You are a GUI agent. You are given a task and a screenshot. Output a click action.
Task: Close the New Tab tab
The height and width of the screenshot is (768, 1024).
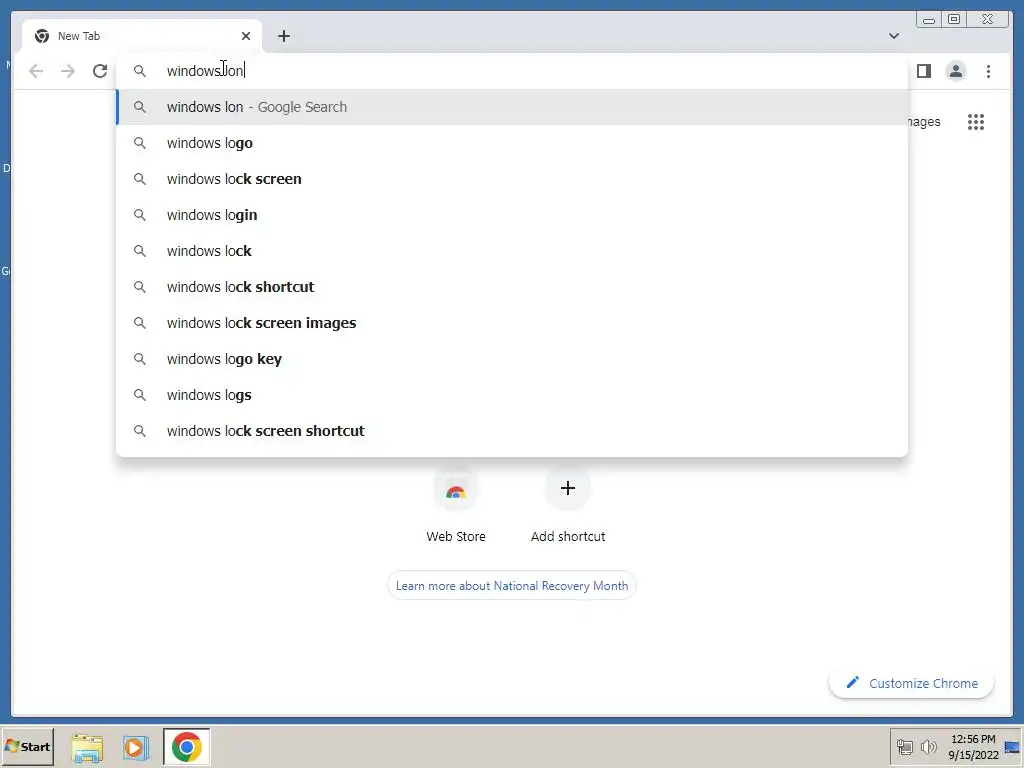pyautogui.click(x=246, y=36)
